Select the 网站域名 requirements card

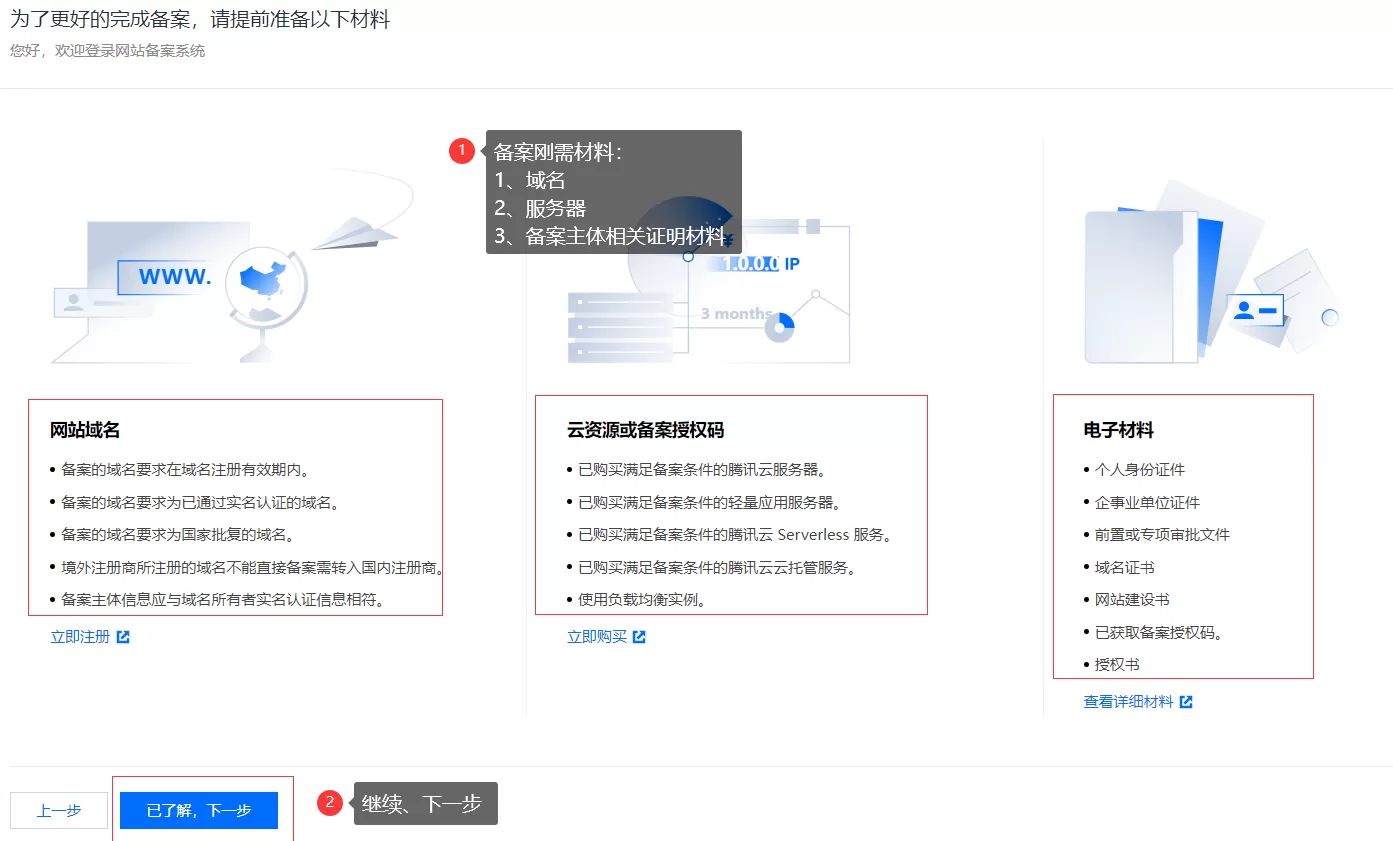coord(235,506)
